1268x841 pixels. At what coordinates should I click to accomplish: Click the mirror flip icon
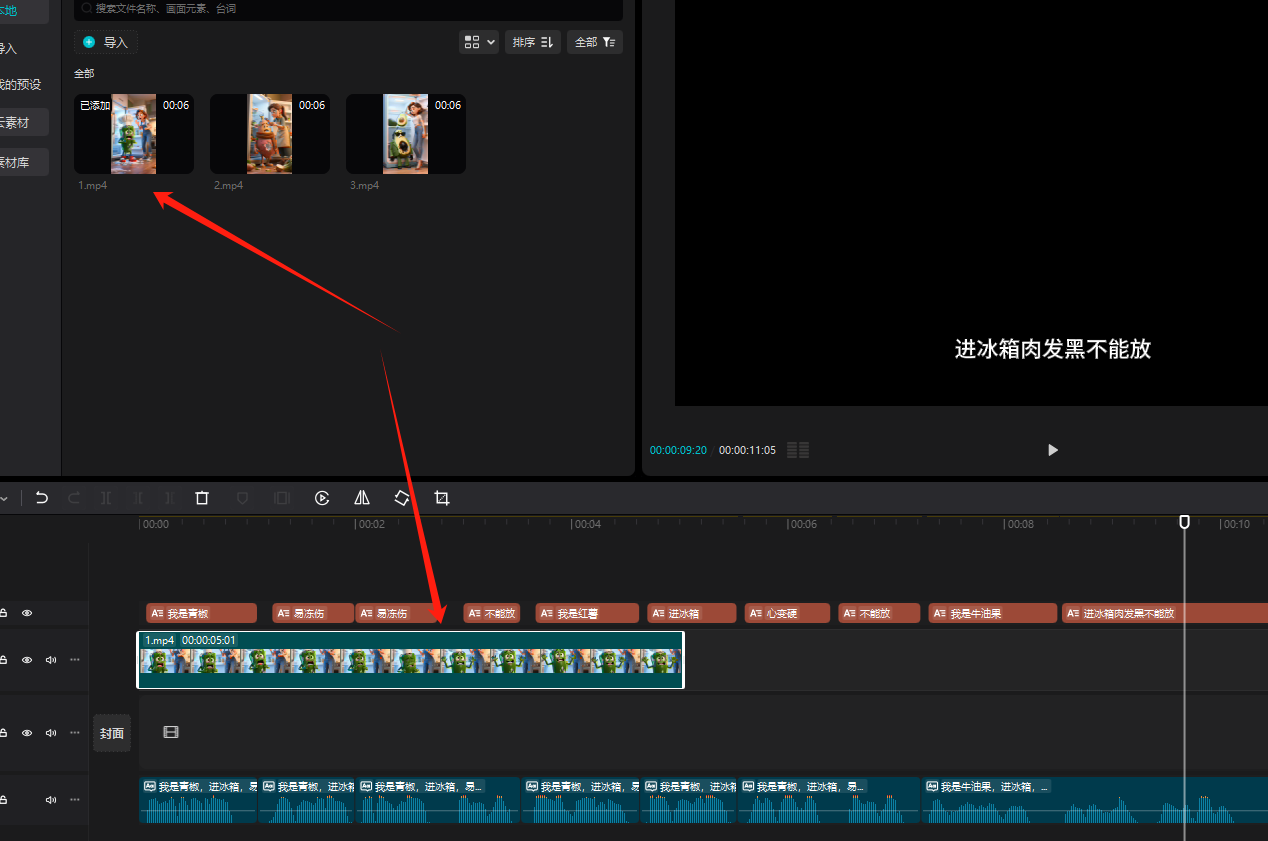[x=362, y=498]
